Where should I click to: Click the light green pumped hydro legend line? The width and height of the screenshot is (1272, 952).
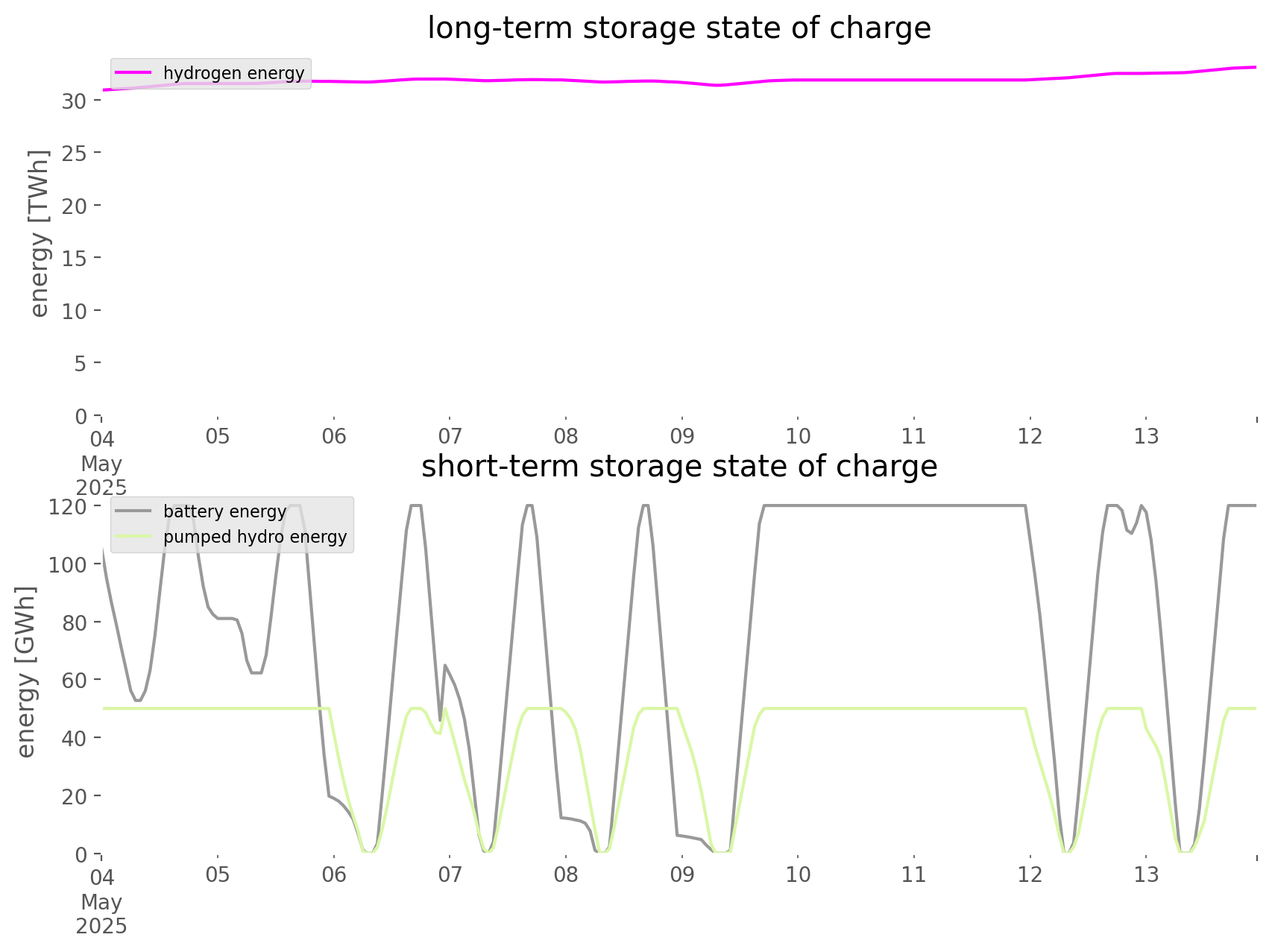tap(135, 537)
